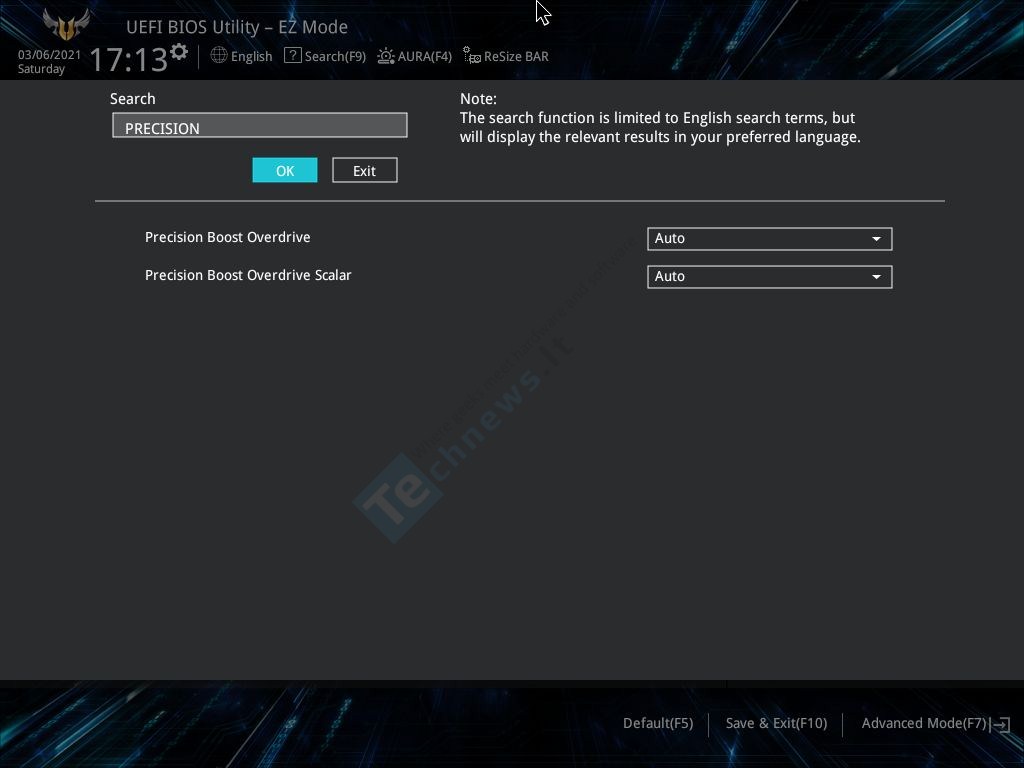The width and height of the screenshot is (1024, 768).
Task: Choose Save & Exit(F10)
Action: 776,724
